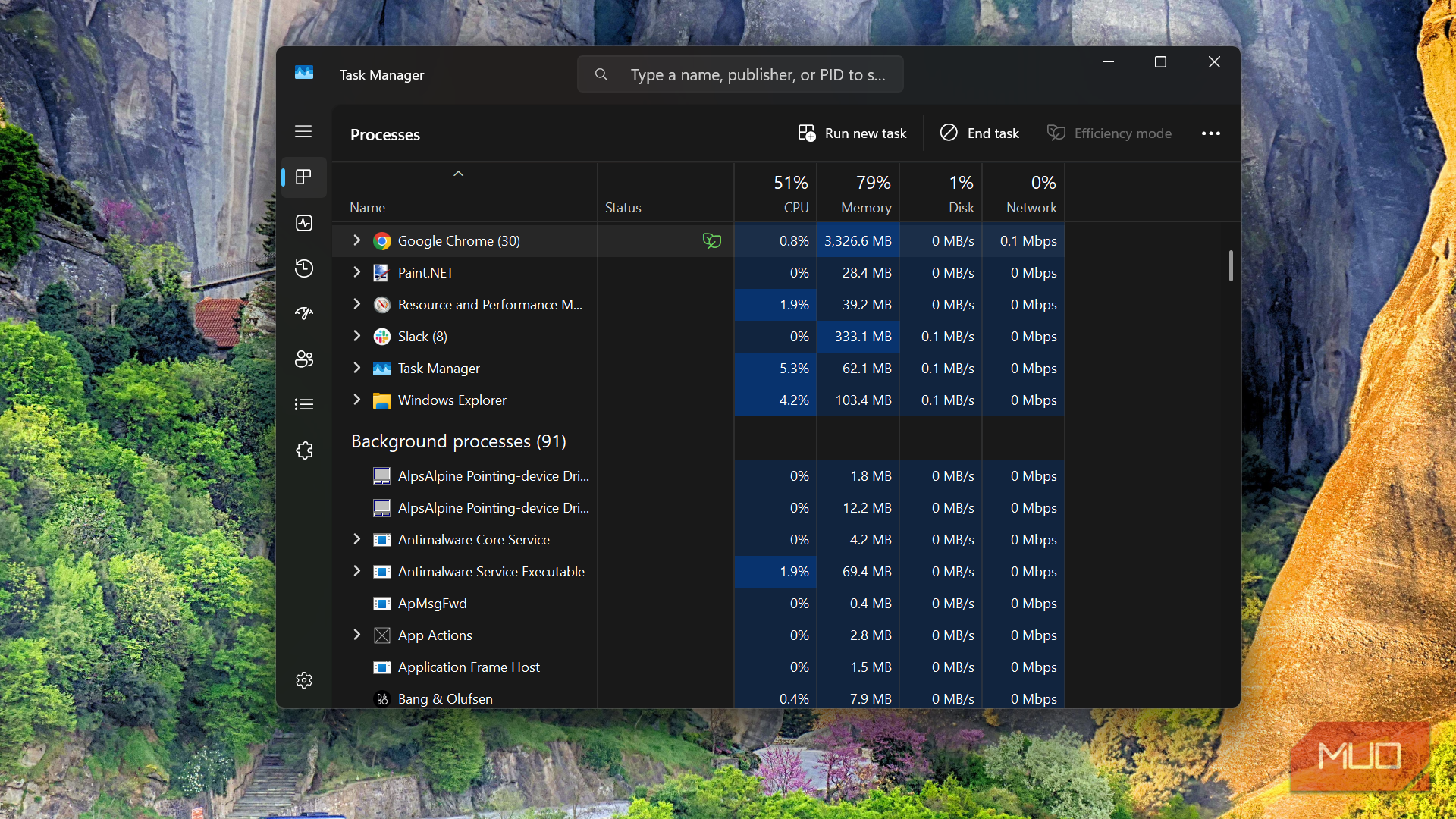Viewport: 1456px width, 819px height.
Task: Click the Background processes (91) heading
Action: (x=458, y=441)
